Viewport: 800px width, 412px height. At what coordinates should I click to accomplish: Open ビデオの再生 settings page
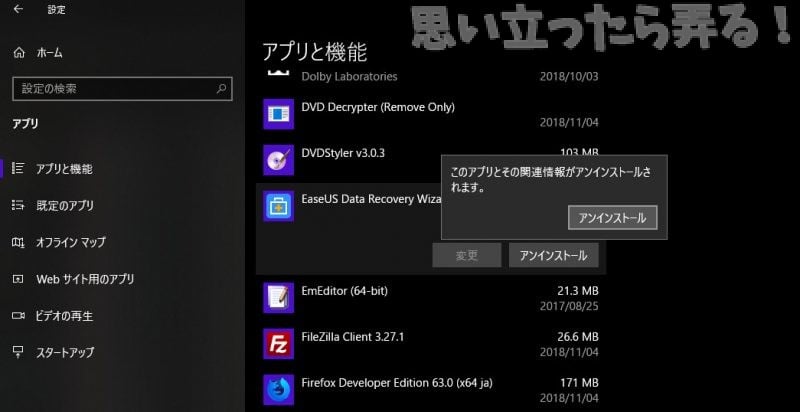(x=64, y=316)
